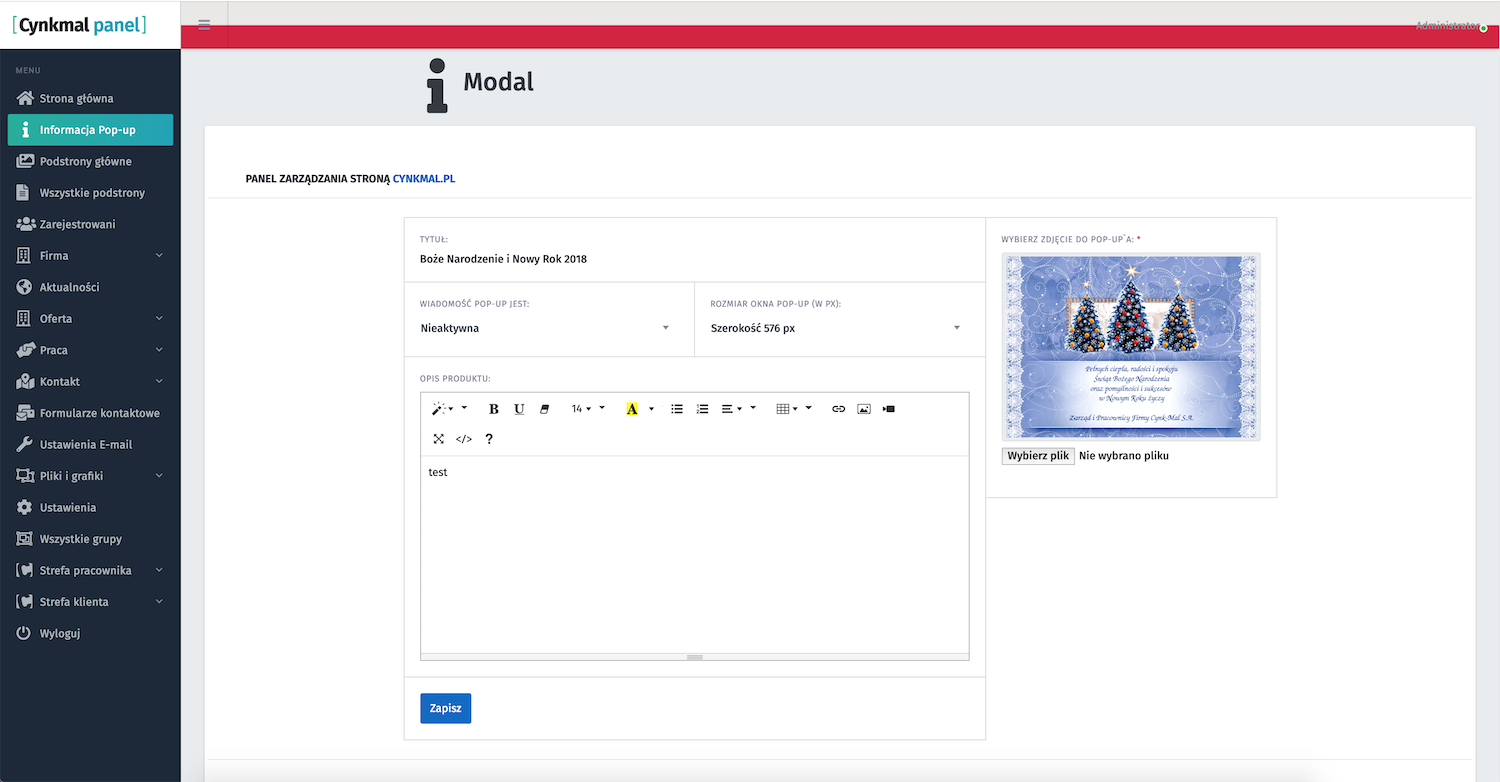Screen dimensions: 1500x782
Task: Insert a numbered ordered list
Action: click(x=702, y=409)
